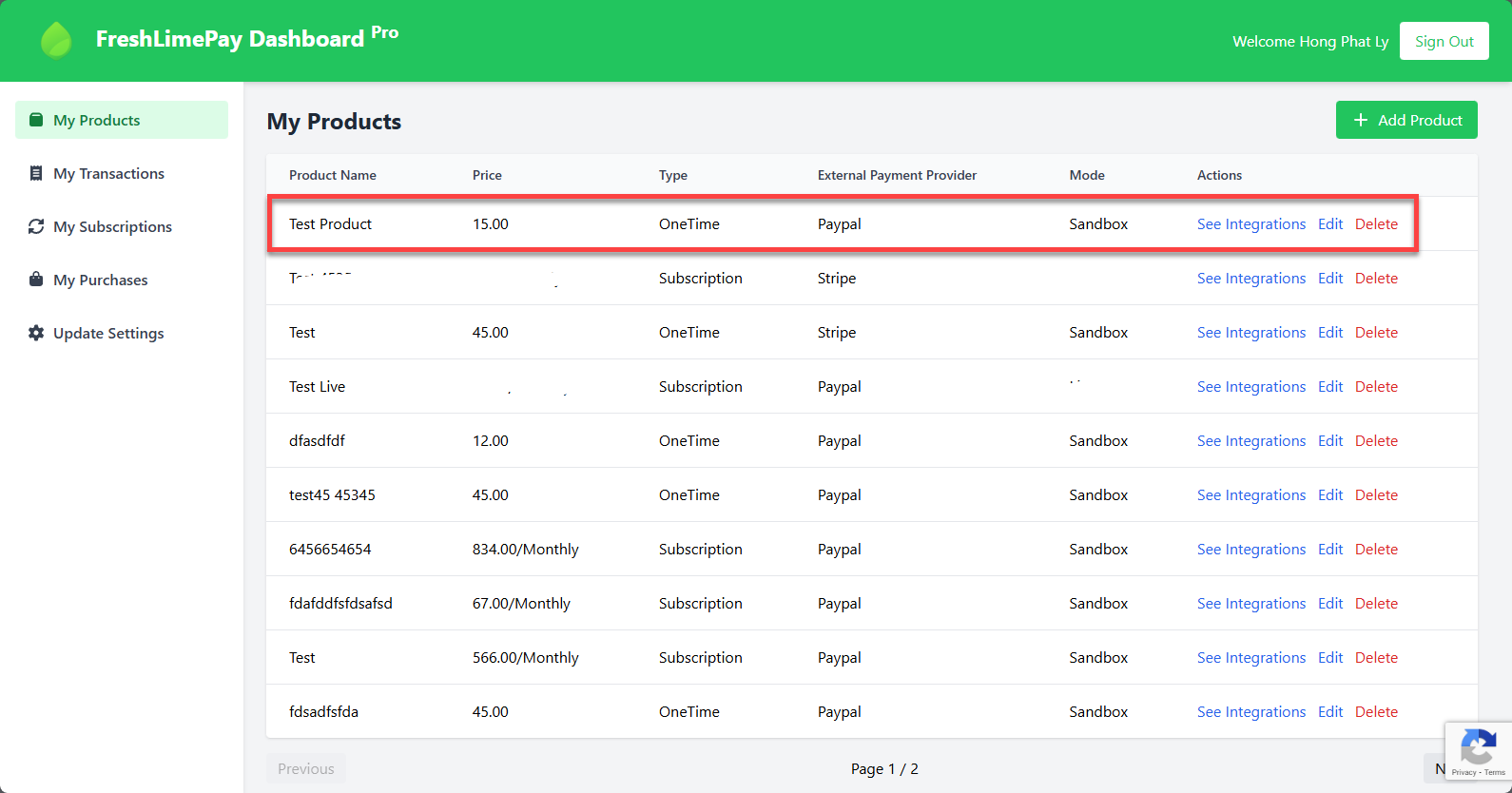See Integrations for Test 566.00/Monthly product
This screenshot has width=1512, height=793.
coord(1251,657)
